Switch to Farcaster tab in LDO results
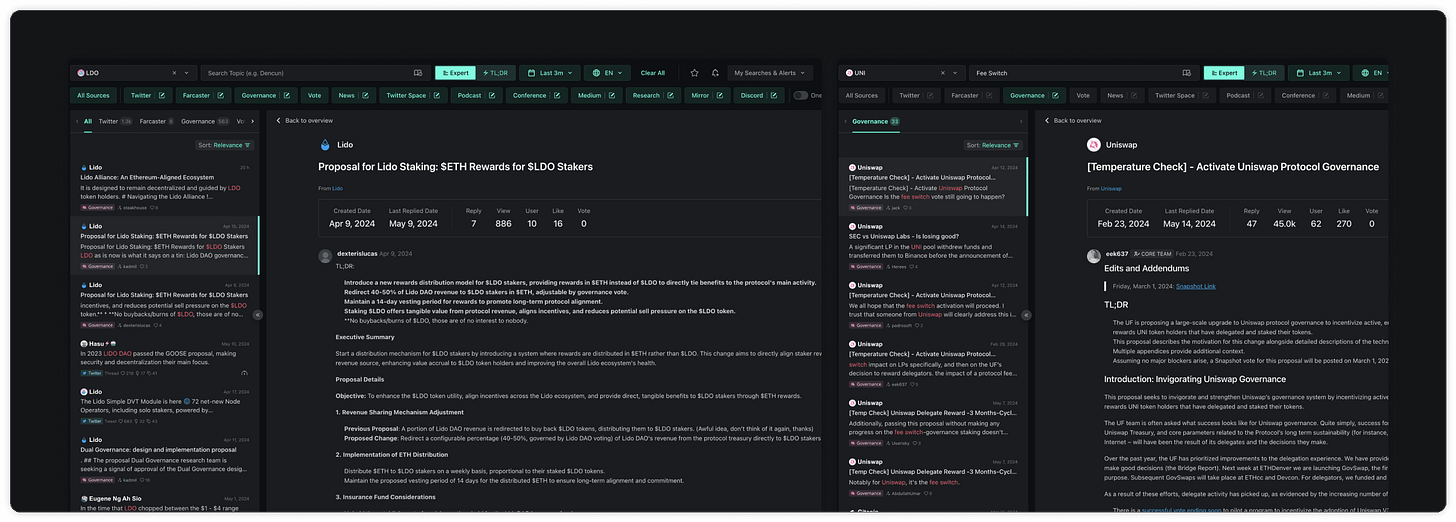The width and height of the screenshot is (1456, 522). (156, 121)
